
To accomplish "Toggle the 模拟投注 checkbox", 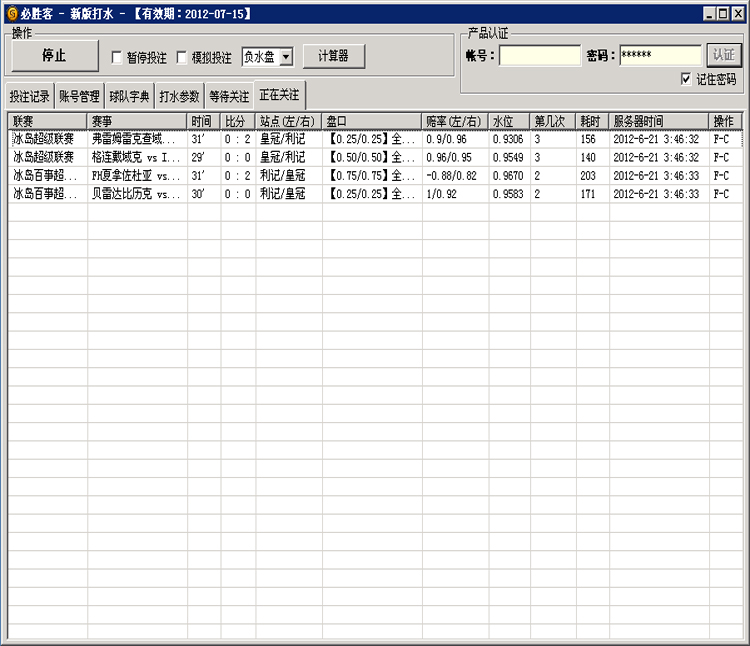I will (182, 58).
